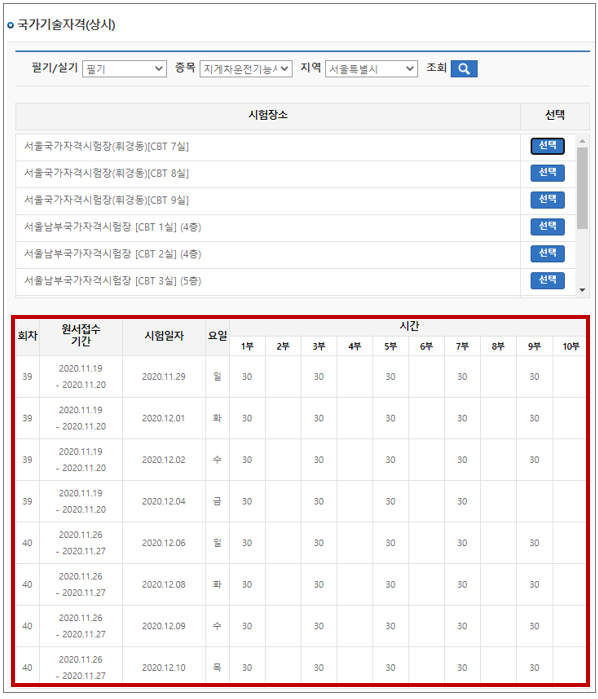Choose 선택 for 휘경동 CBT 9실
The height and width of the screenshot is (699, 598).
(x=547, y=200)
